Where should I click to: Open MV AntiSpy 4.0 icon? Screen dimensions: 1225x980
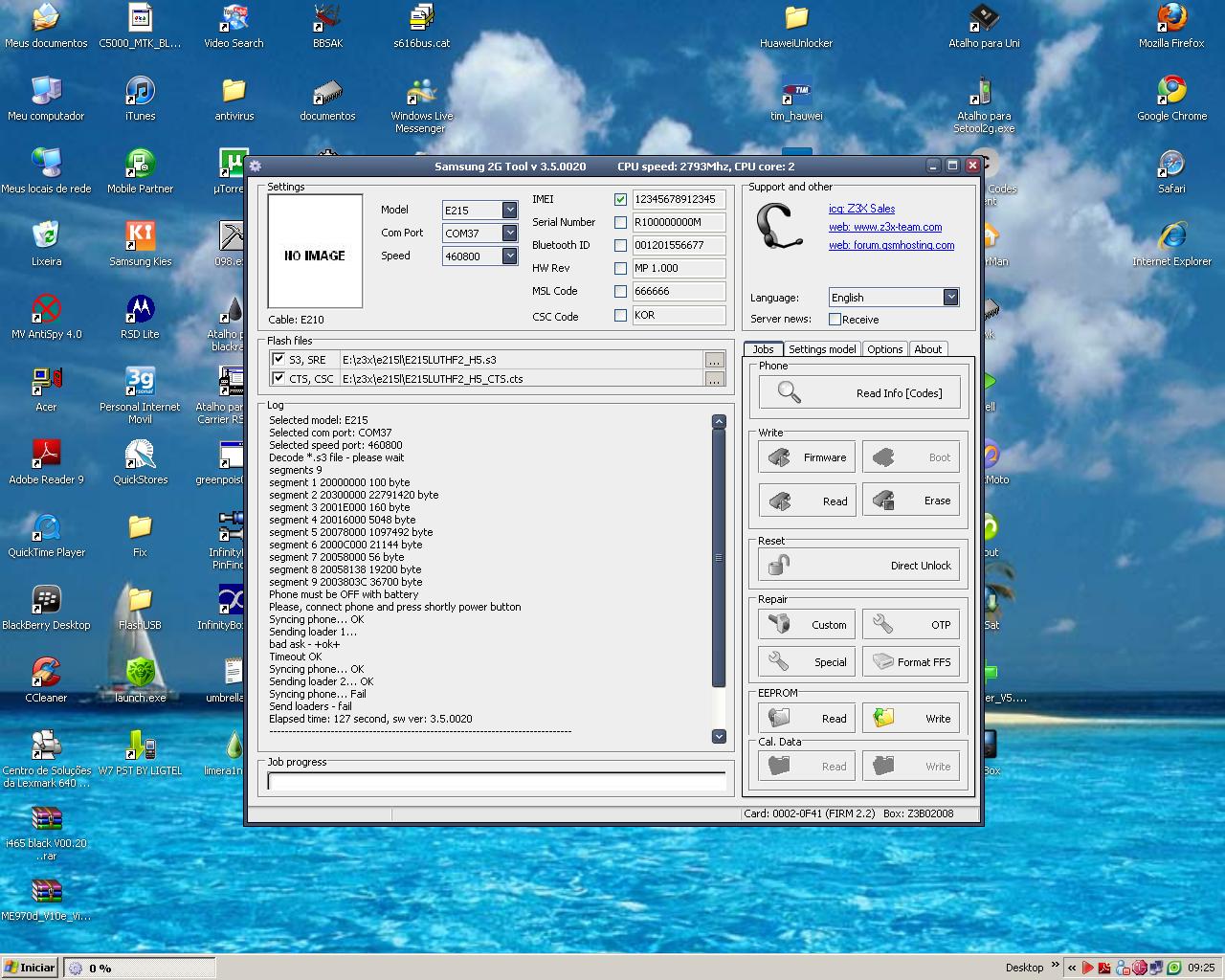[46, 317]
